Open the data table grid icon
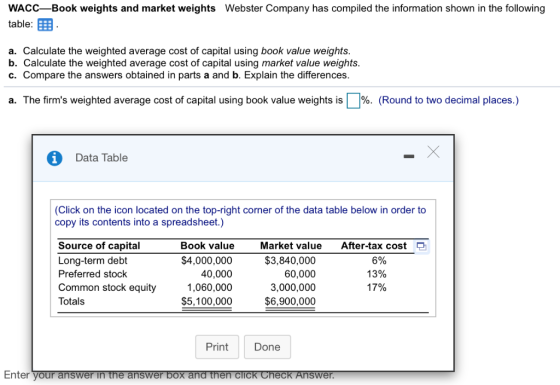This screenshot has width=560, height=385. [45, 25]
